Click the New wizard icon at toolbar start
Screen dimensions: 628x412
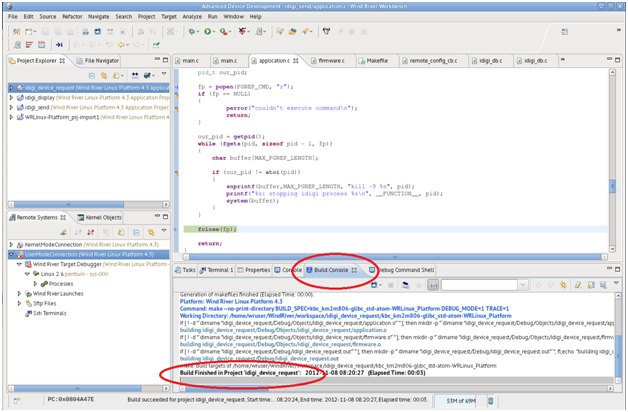click(16, 32)
